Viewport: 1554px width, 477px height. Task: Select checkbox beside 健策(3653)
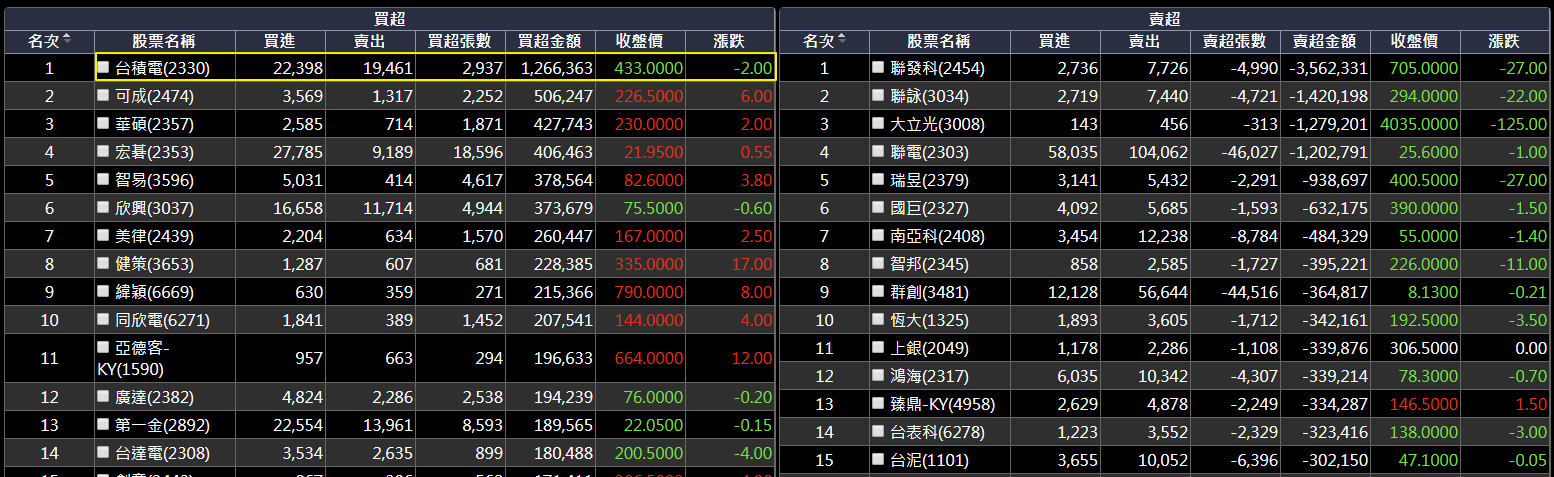(x=104, y=264)
